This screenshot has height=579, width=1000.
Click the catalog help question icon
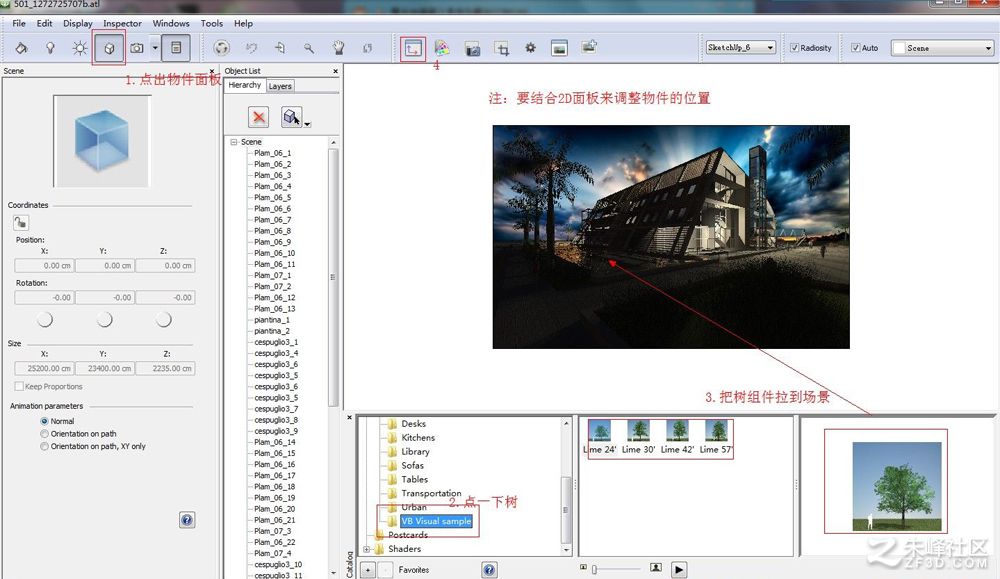tap(489, 569)
